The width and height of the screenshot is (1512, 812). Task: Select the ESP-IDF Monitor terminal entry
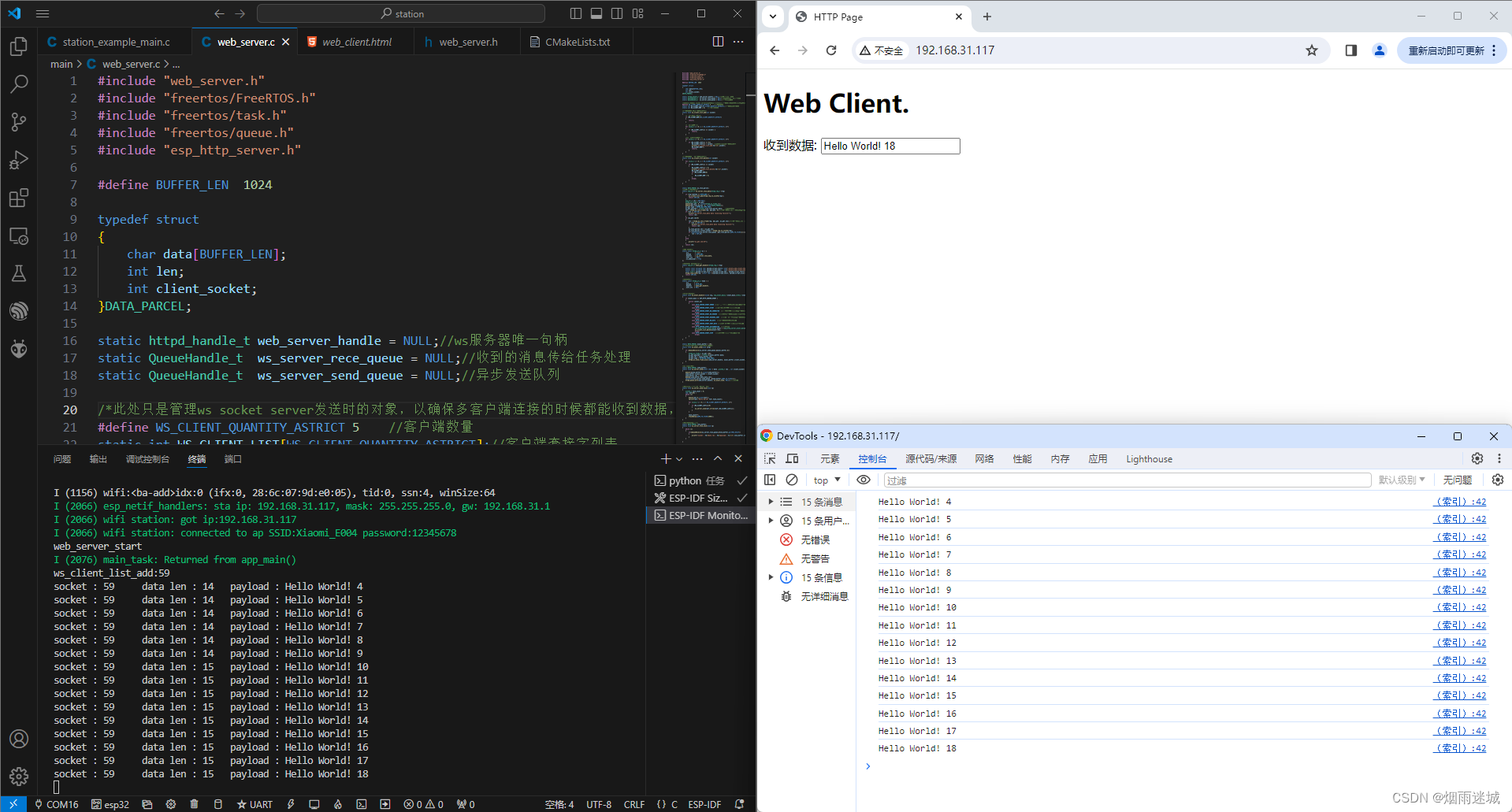(700, 515)
